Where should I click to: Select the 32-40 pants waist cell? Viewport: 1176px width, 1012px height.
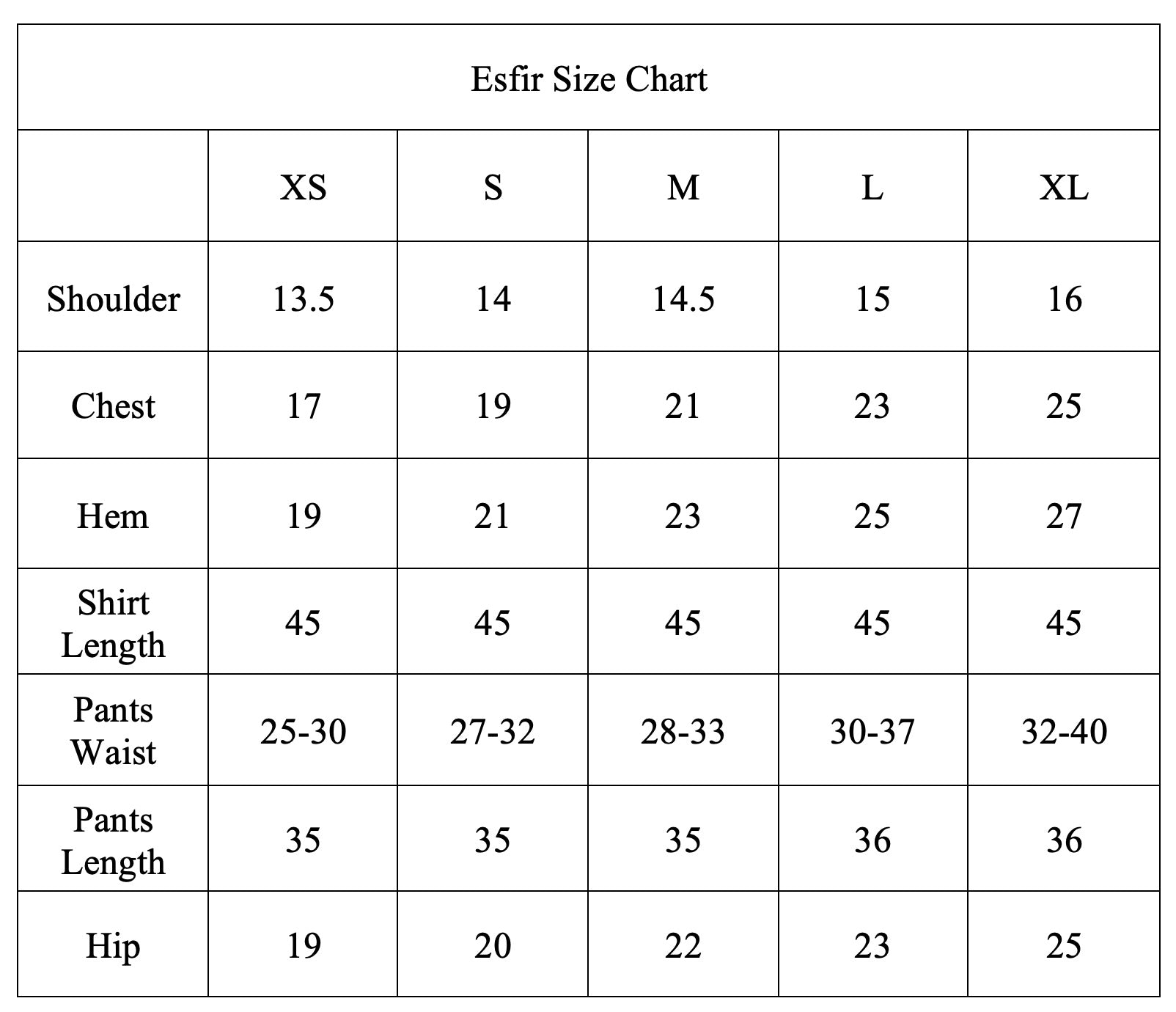(1063, 731)
